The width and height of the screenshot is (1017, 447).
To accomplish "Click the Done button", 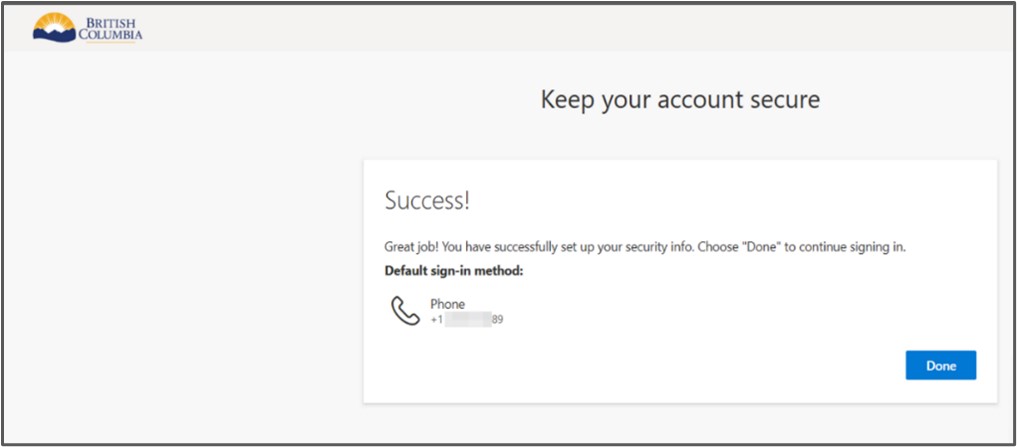I will (x=940, y=365).
